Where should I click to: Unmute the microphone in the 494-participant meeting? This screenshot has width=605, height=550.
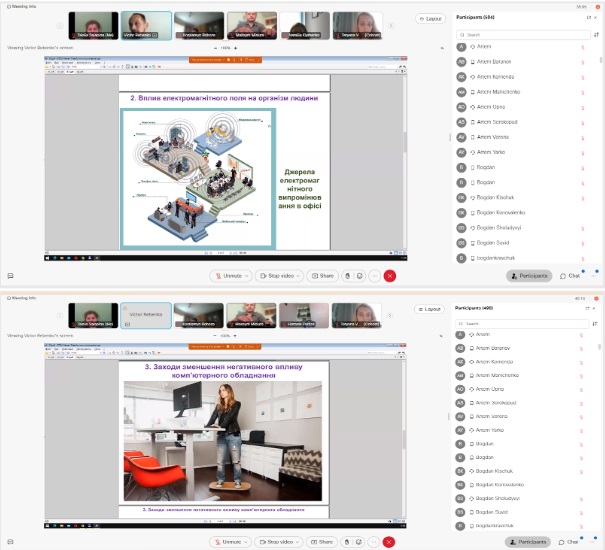click(x=229, y=275)
